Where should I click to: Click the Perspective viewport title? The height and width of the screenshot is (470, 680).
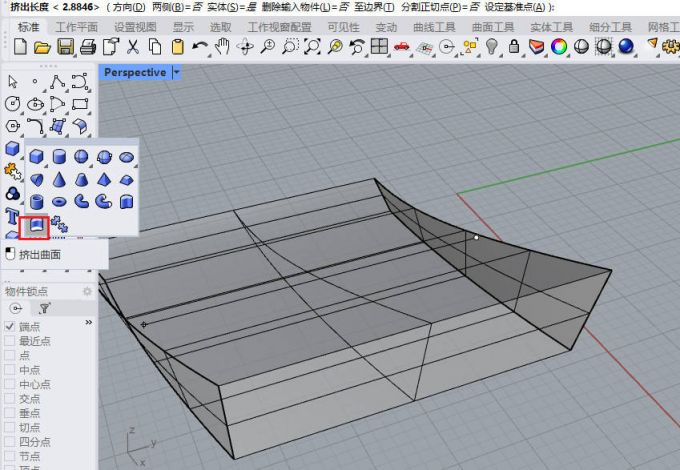(135, 72)
